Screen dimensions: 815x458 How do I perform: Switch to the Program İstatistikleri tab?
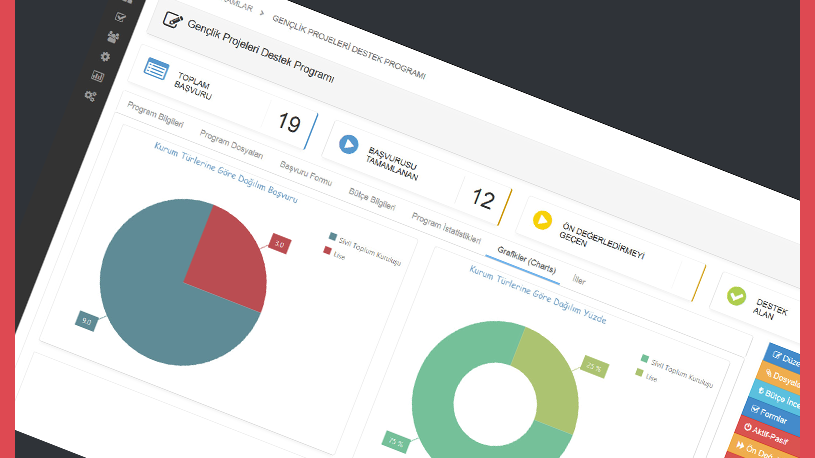[x=446, y=229]
